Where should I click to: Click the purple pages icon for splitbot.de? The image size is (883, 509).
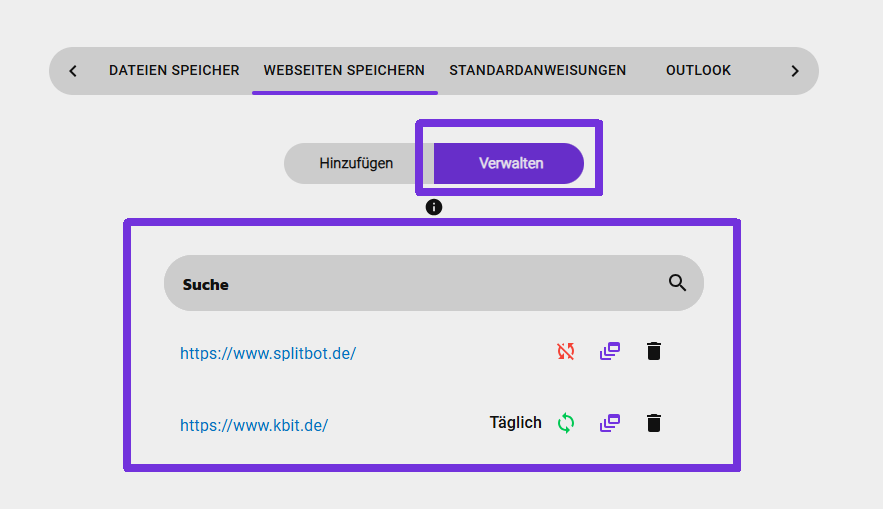click(610, 351)
